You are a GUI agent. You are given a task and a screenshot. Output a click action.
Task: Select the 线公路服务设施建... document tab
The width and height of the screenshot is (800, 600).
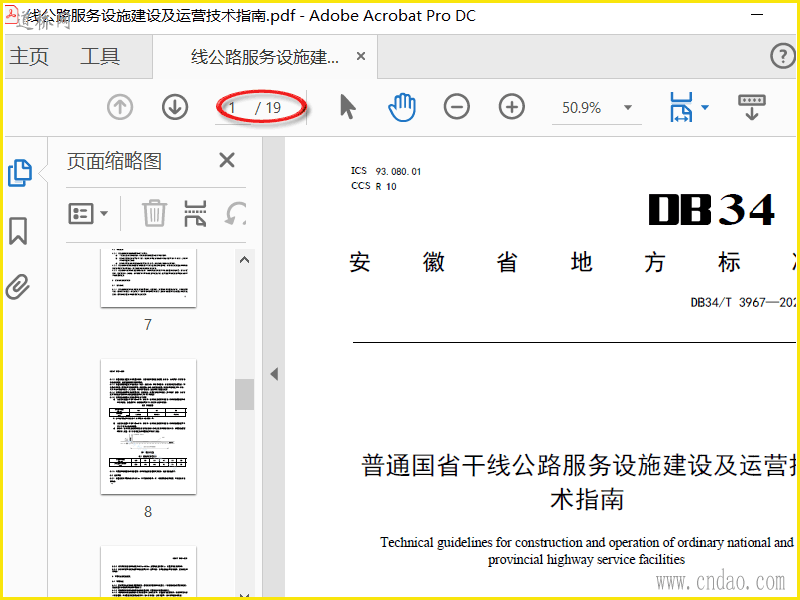point(265,57)
